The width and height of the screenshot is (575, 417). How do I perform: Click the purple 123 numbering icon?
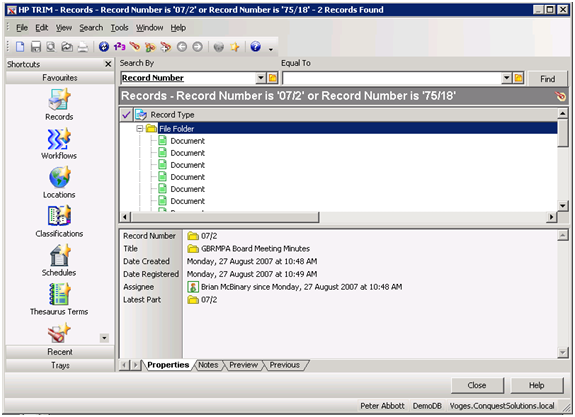(x=120, y=47)
